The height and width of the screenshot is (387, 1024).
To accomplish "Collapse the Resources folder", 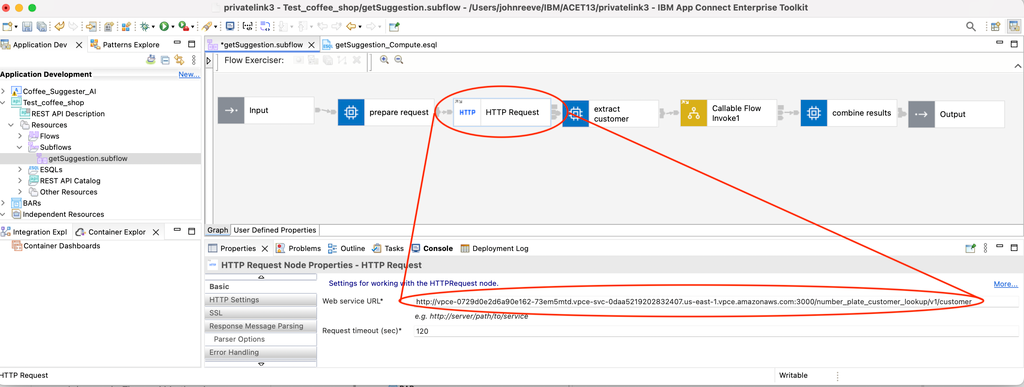I will pyautogui.click(x=11, y=125).
